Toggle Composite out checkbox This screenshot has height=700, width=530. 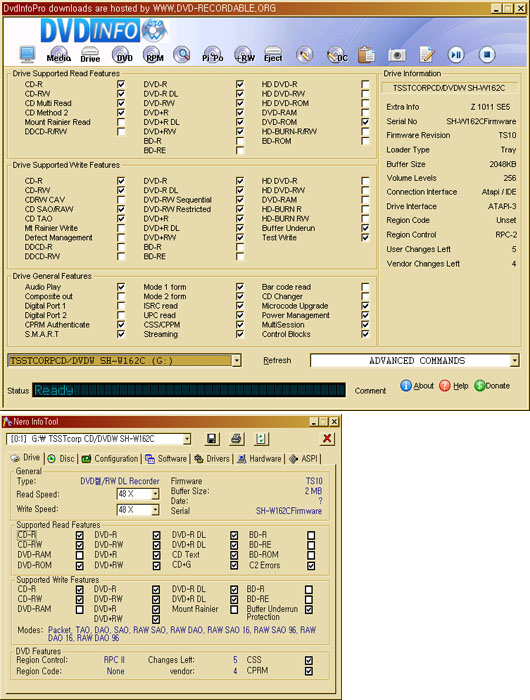pos(121,296)
